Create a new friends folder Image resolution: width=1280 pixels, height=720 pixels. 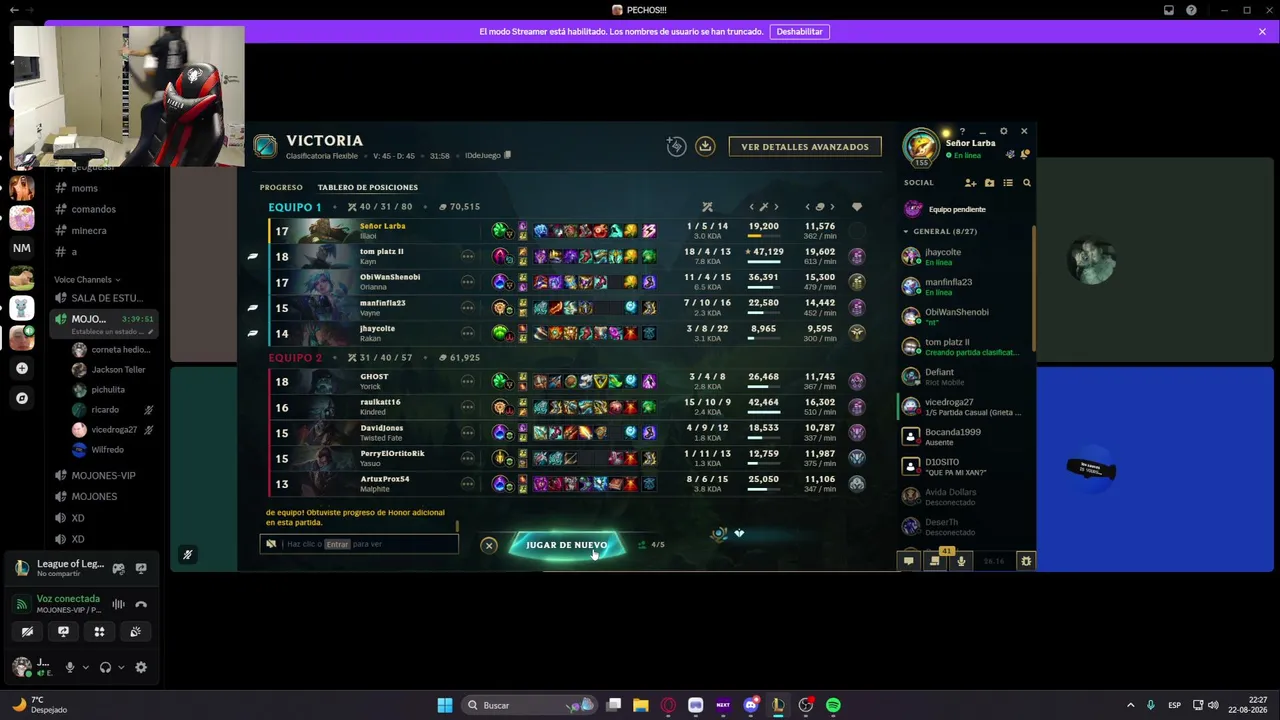989,183
